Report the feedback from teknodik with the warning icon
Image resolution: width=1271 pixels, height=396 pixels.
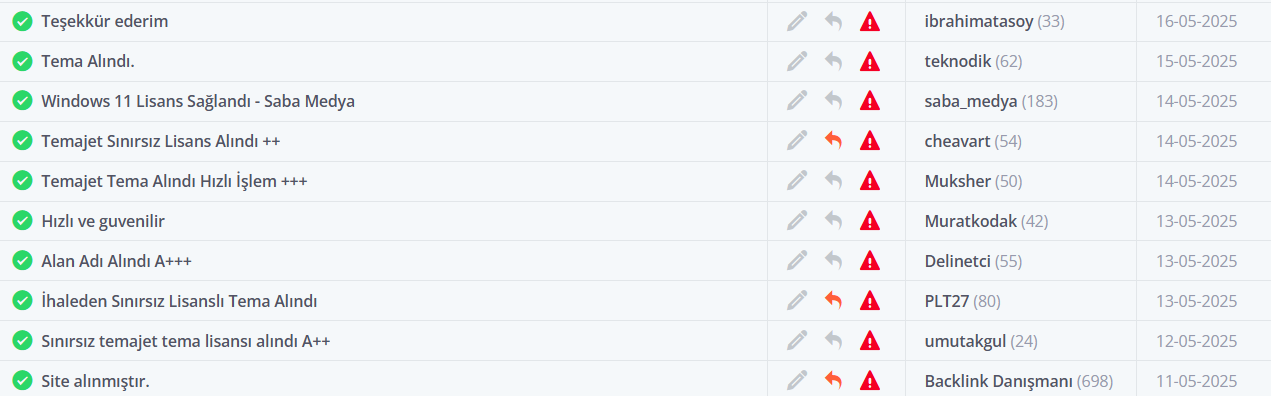tap(870, 61)
